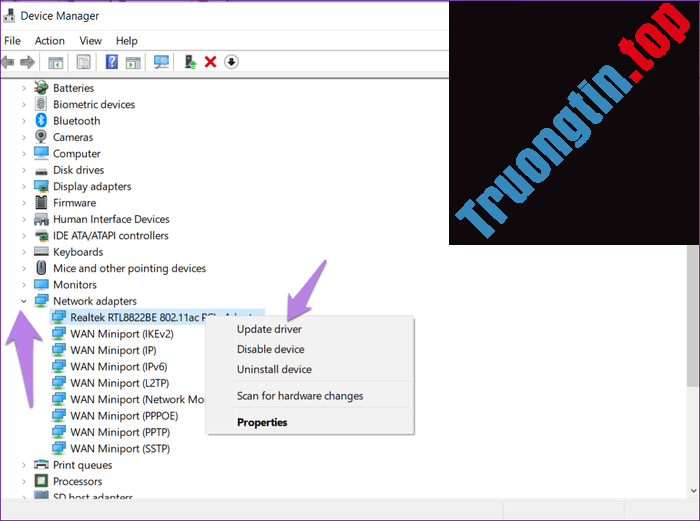This screenshot has height=521, width=700.
Task: Select WAN Miniport (PPPOE)
Action: tap(124, 416)
